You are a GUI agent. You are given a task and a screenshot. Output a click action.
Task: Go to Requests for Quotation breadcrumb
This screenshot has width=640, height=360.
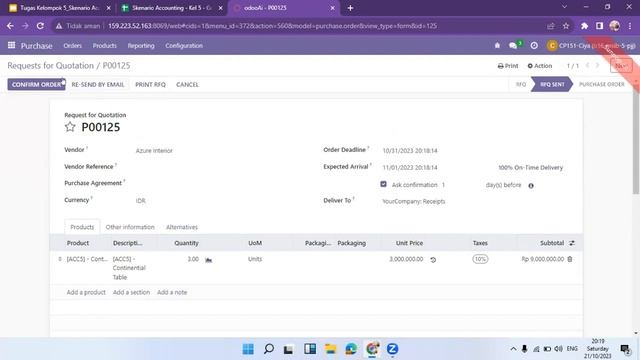(x=51, y=66)
